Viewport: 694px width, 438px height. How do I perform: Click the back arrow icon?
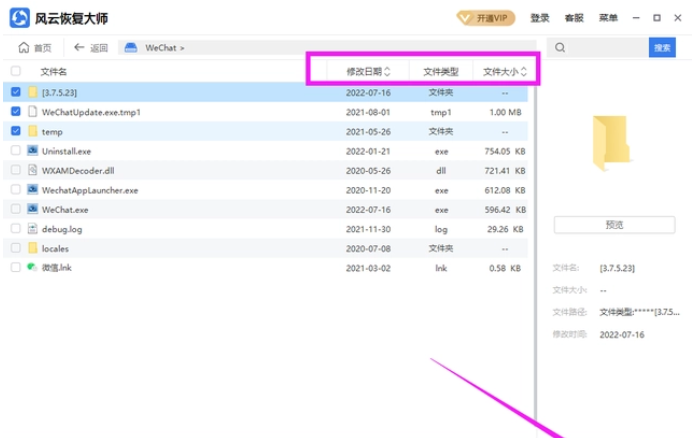[79, 47]
